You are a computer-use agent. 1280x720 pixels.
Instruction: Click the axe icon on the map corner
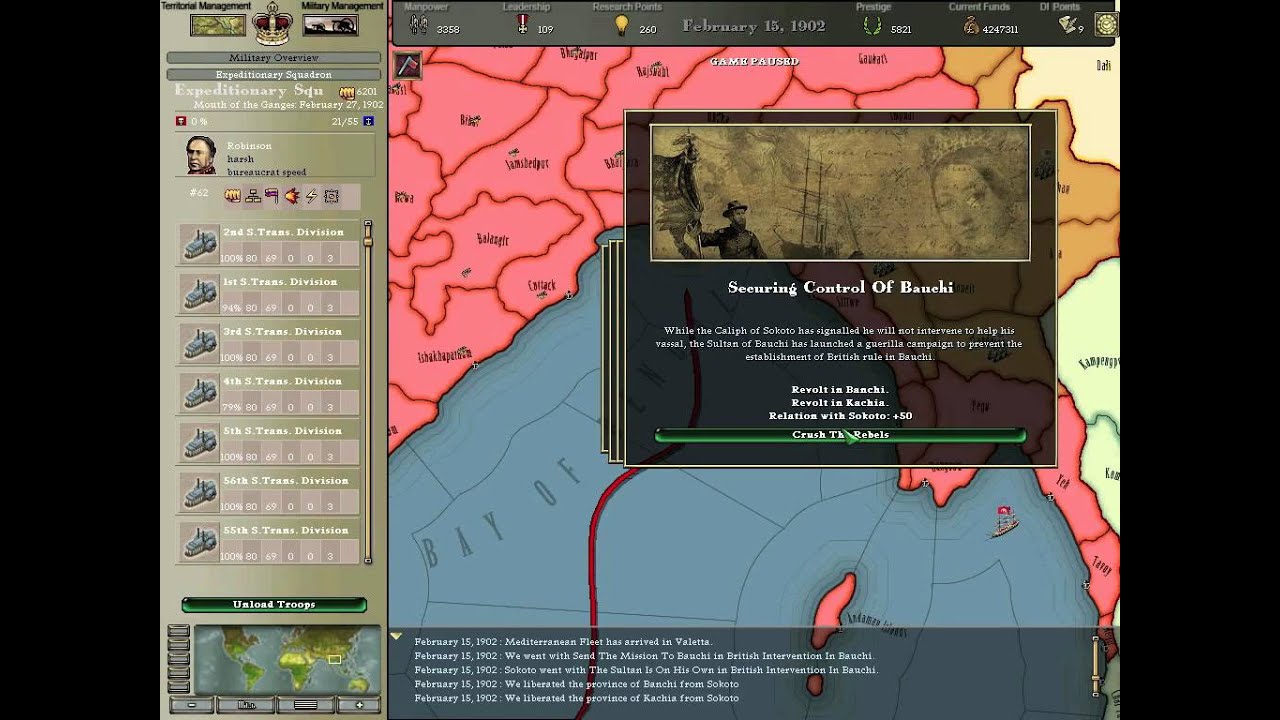(408, 65)
